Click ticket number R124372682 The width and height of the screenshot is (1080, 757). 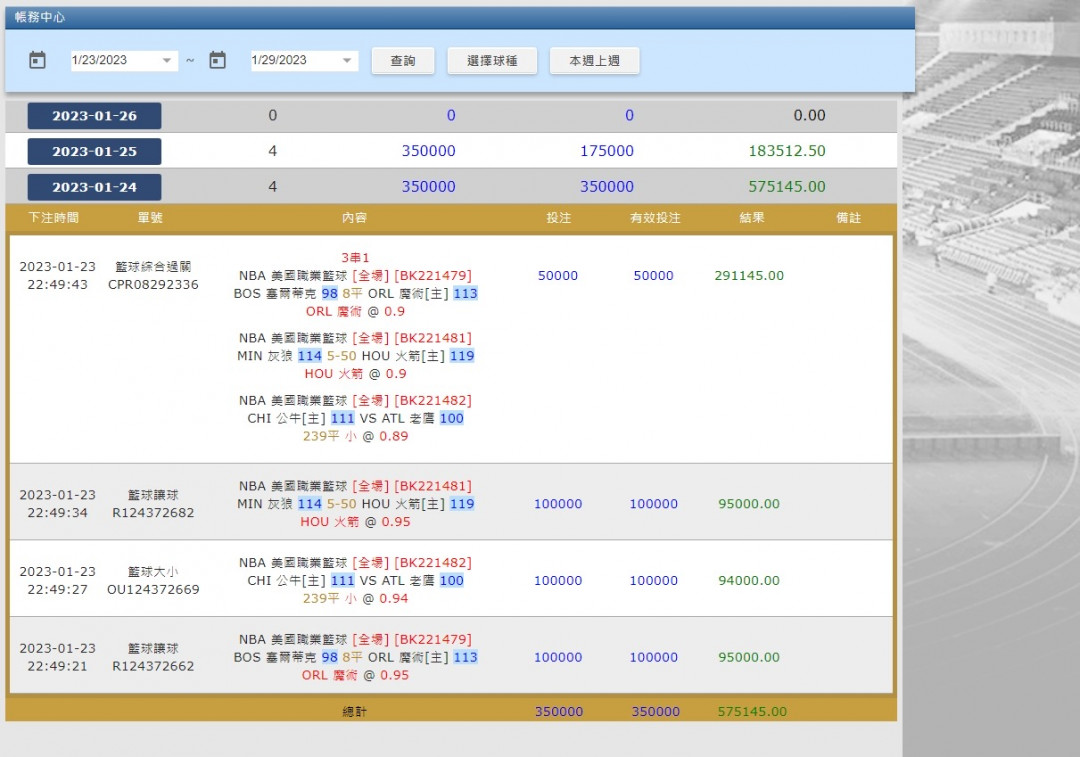coord(153,513)
